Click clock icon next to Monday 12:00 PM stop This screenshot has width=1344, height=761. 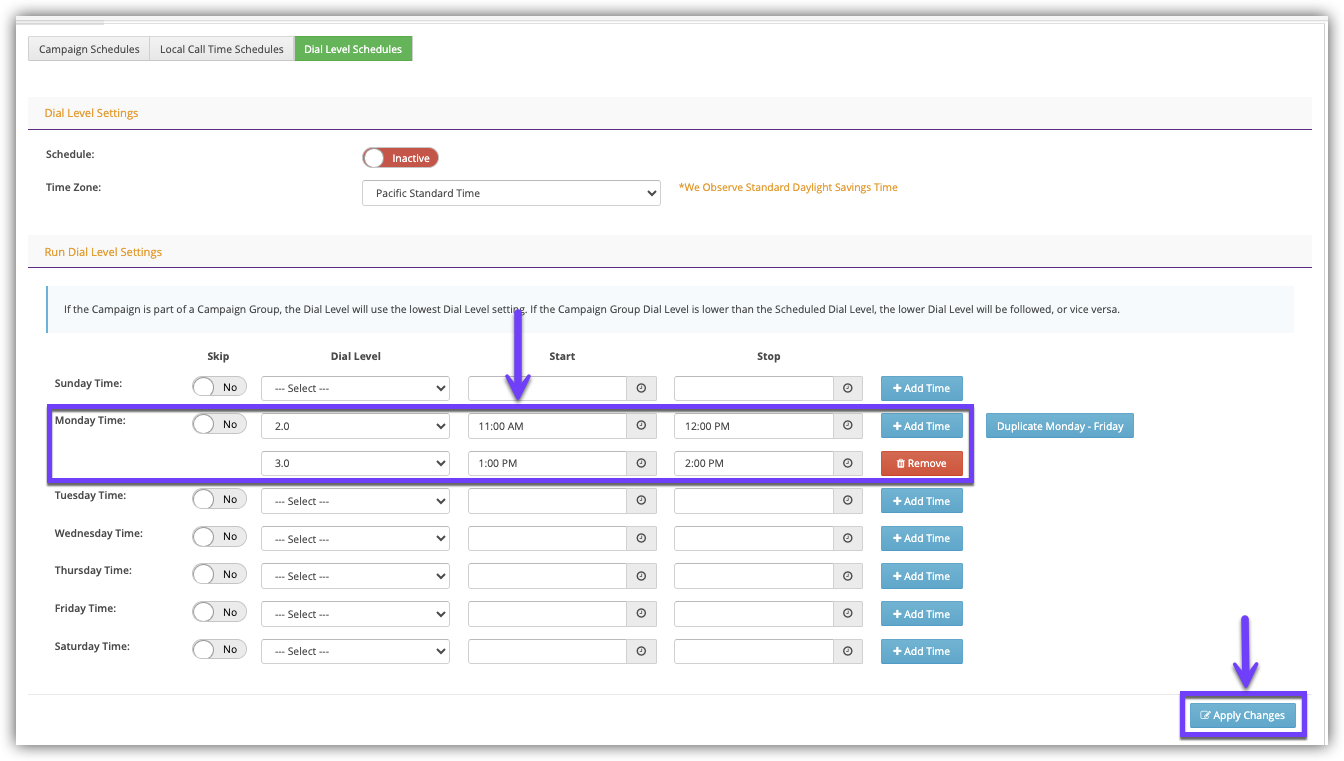[x=848, y=426]
